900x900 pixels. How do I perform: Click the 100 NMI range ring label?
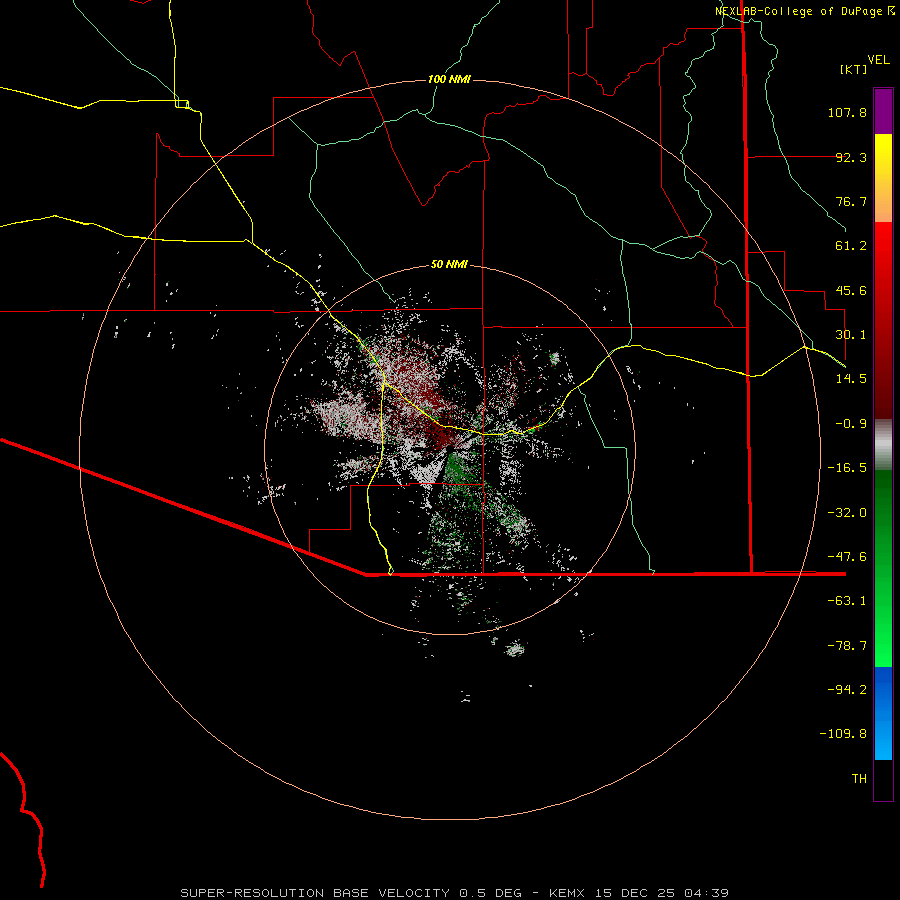tap(449, 79)
